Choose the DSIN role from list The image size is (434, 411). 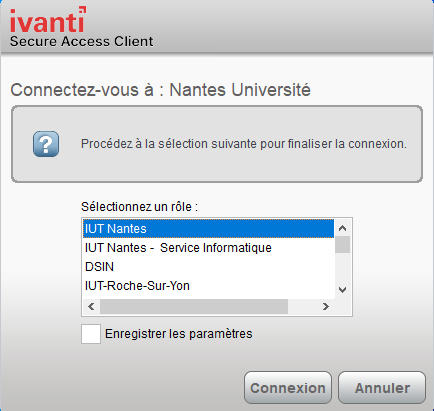click(208, 267)
